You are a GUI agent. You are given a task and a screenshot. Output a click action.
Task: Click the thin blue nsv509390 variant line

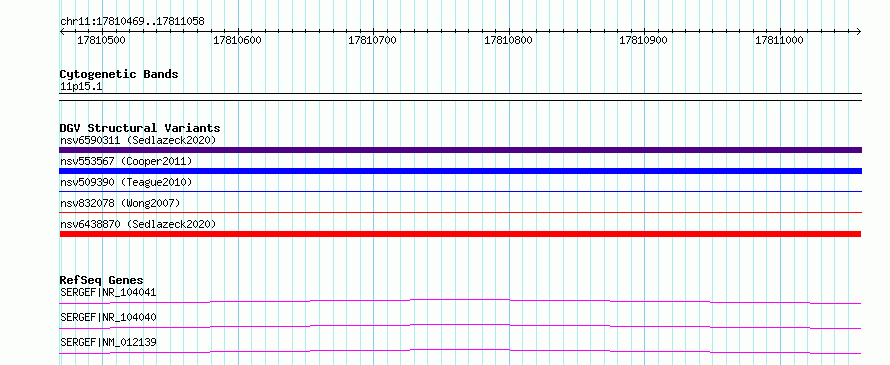[460, 192]
